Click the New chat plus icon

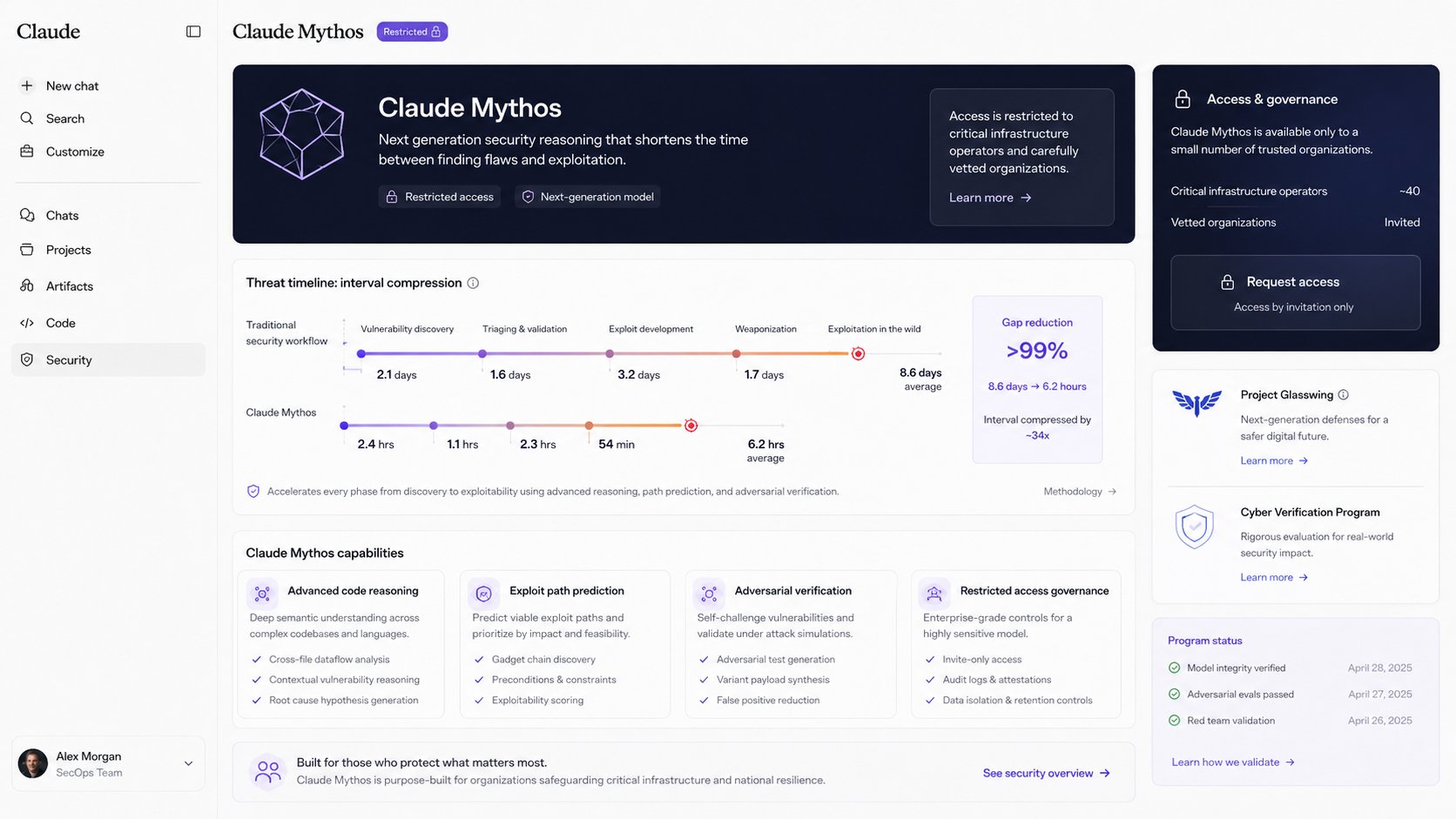(27, 85)
